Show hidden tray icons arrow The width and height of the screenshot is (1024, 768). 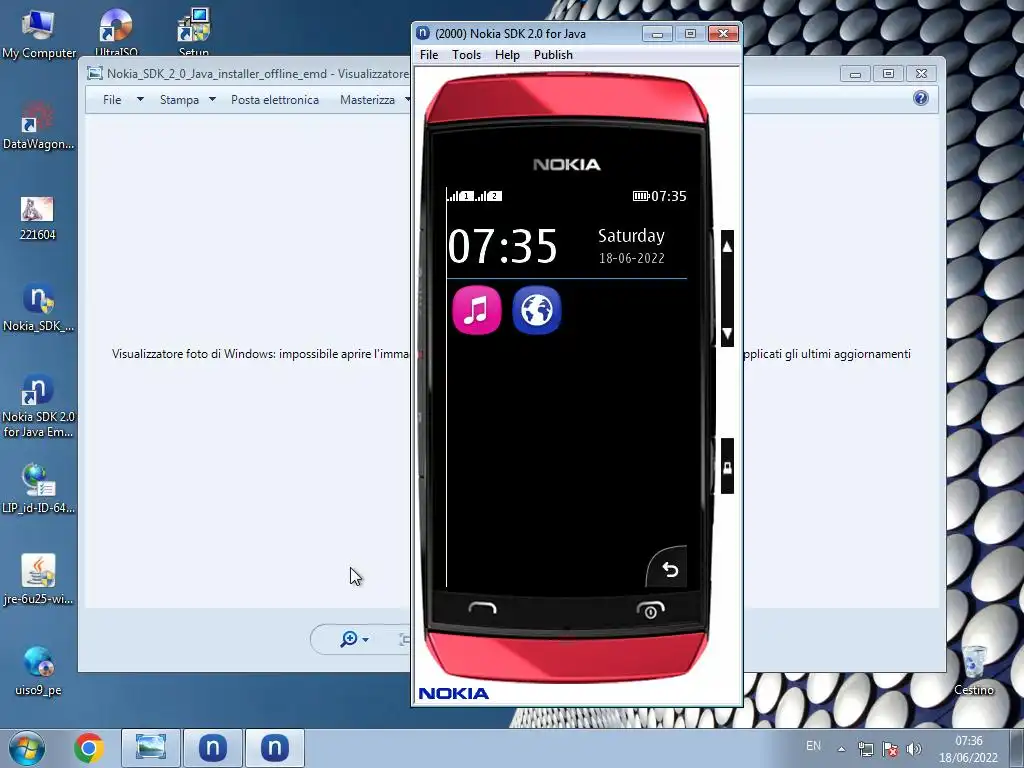coord(841,749)
